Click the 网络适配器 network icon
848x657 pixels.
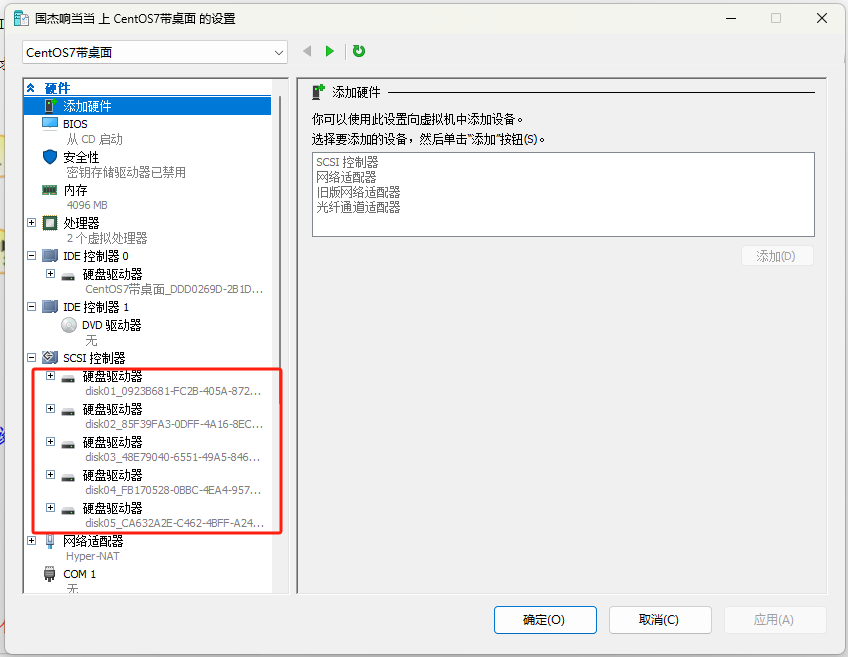(50, 541)
